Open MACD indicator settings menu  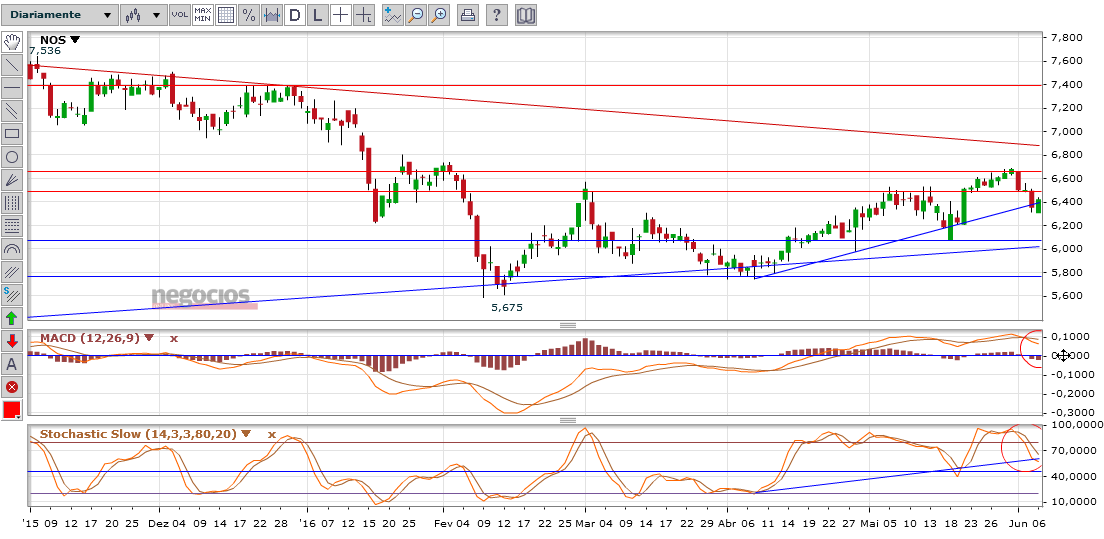[150, 338]
